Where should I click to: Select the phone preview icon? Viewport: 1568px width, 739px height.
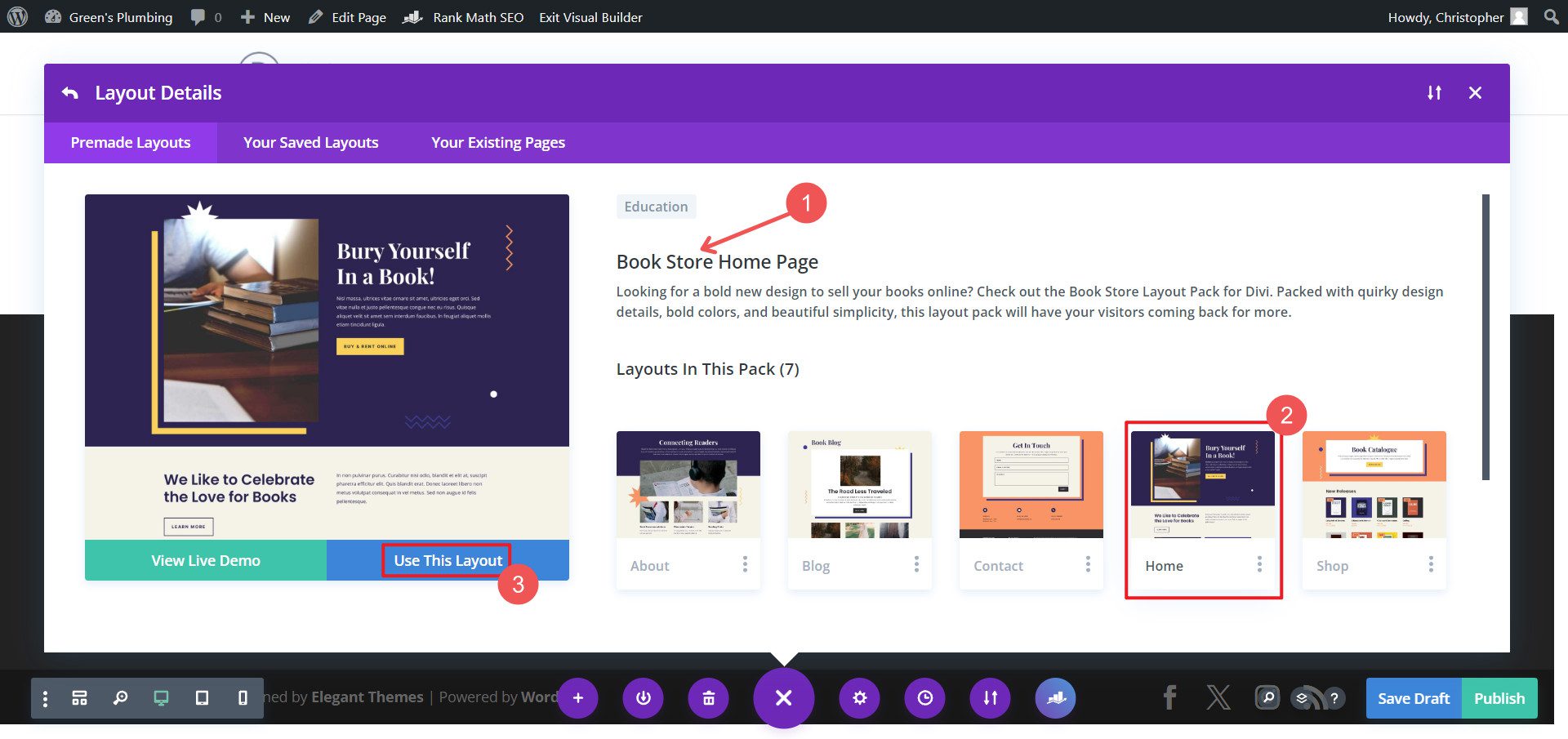coord(242,698)
